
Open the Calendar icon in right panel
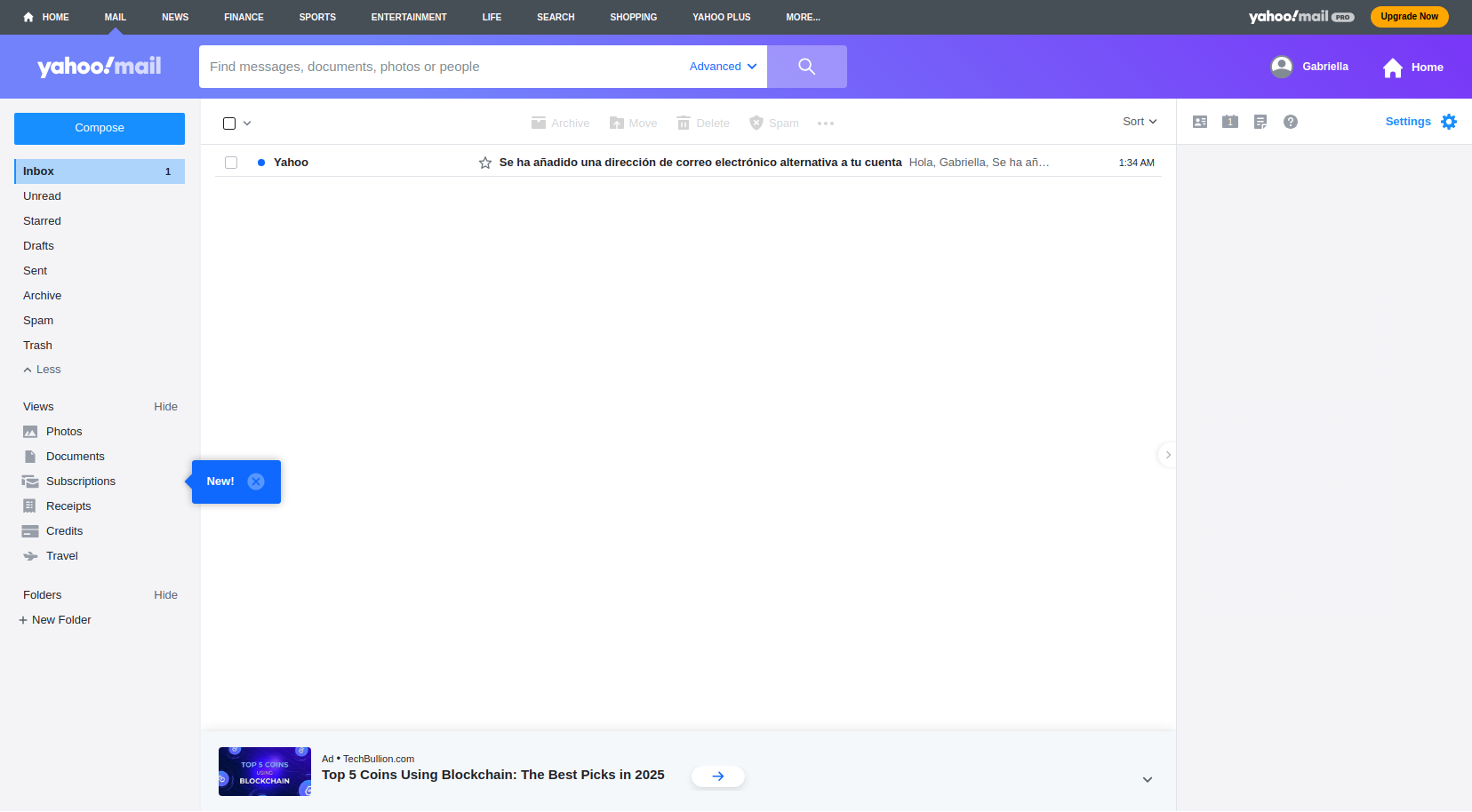1230,122
